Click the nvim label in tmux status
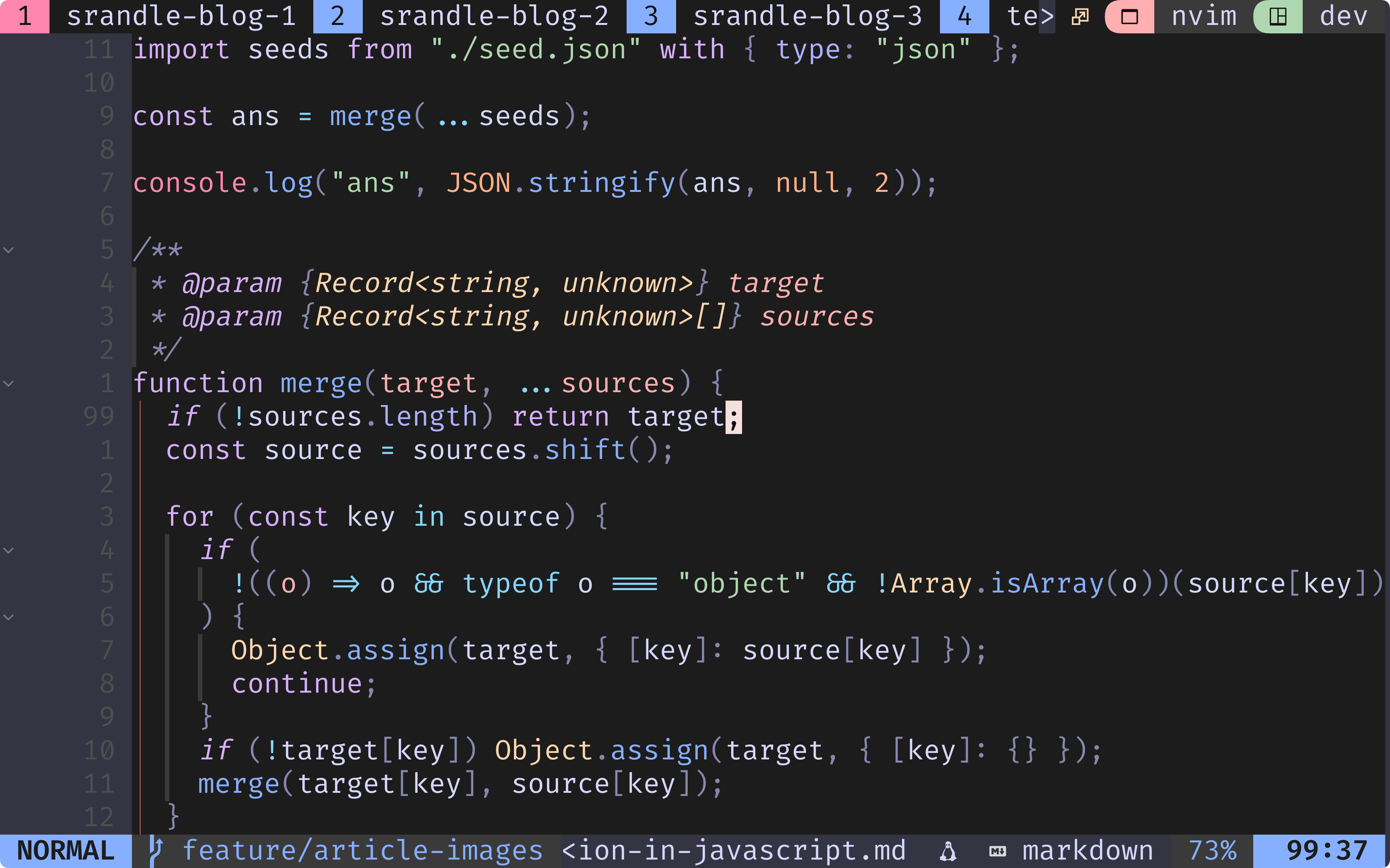Screen dimensions: 1390x868 [x=1204, y=16]
